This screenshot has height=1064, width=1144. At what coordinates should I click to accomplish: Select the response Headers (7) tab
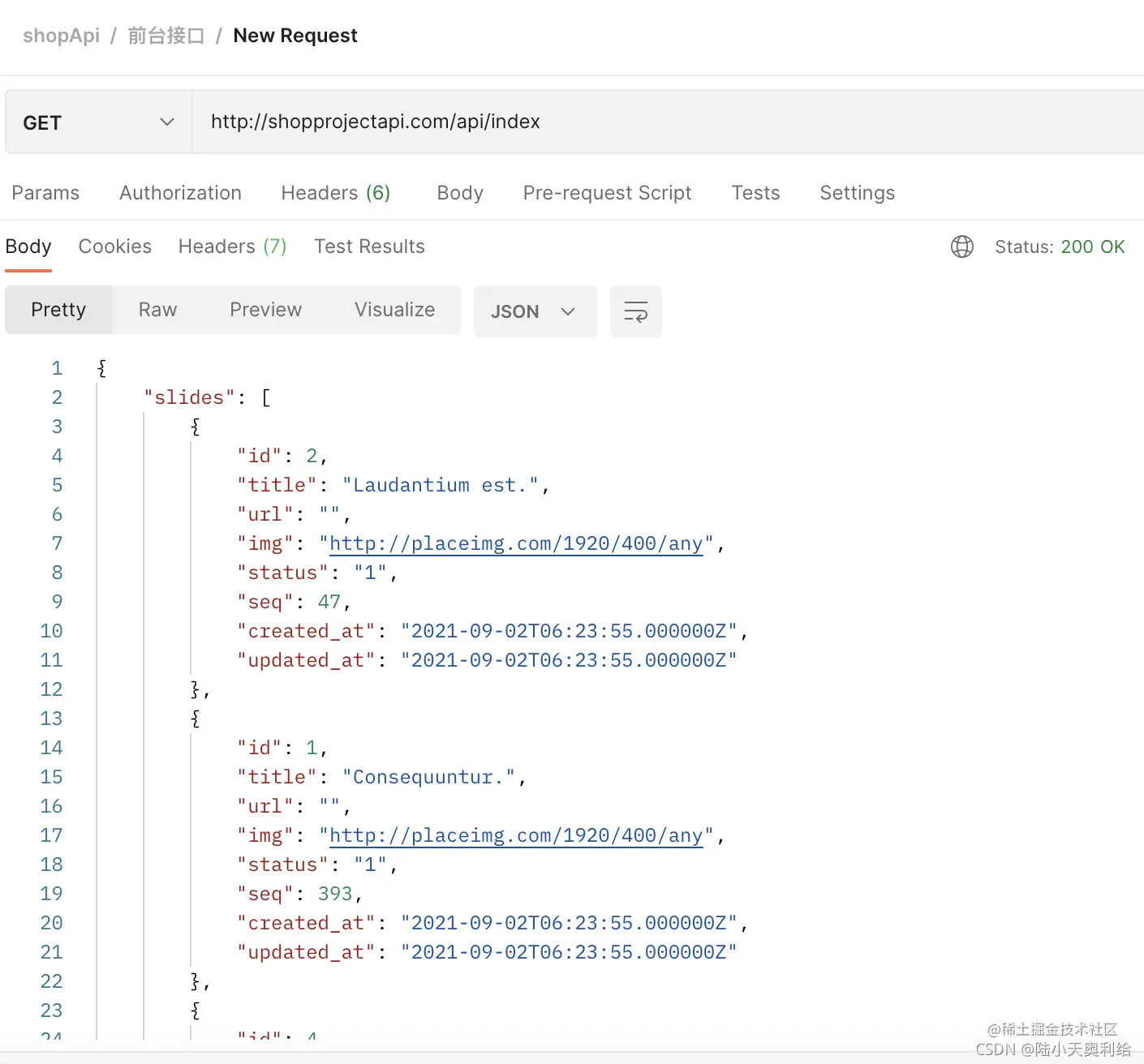tap(233, 247)
